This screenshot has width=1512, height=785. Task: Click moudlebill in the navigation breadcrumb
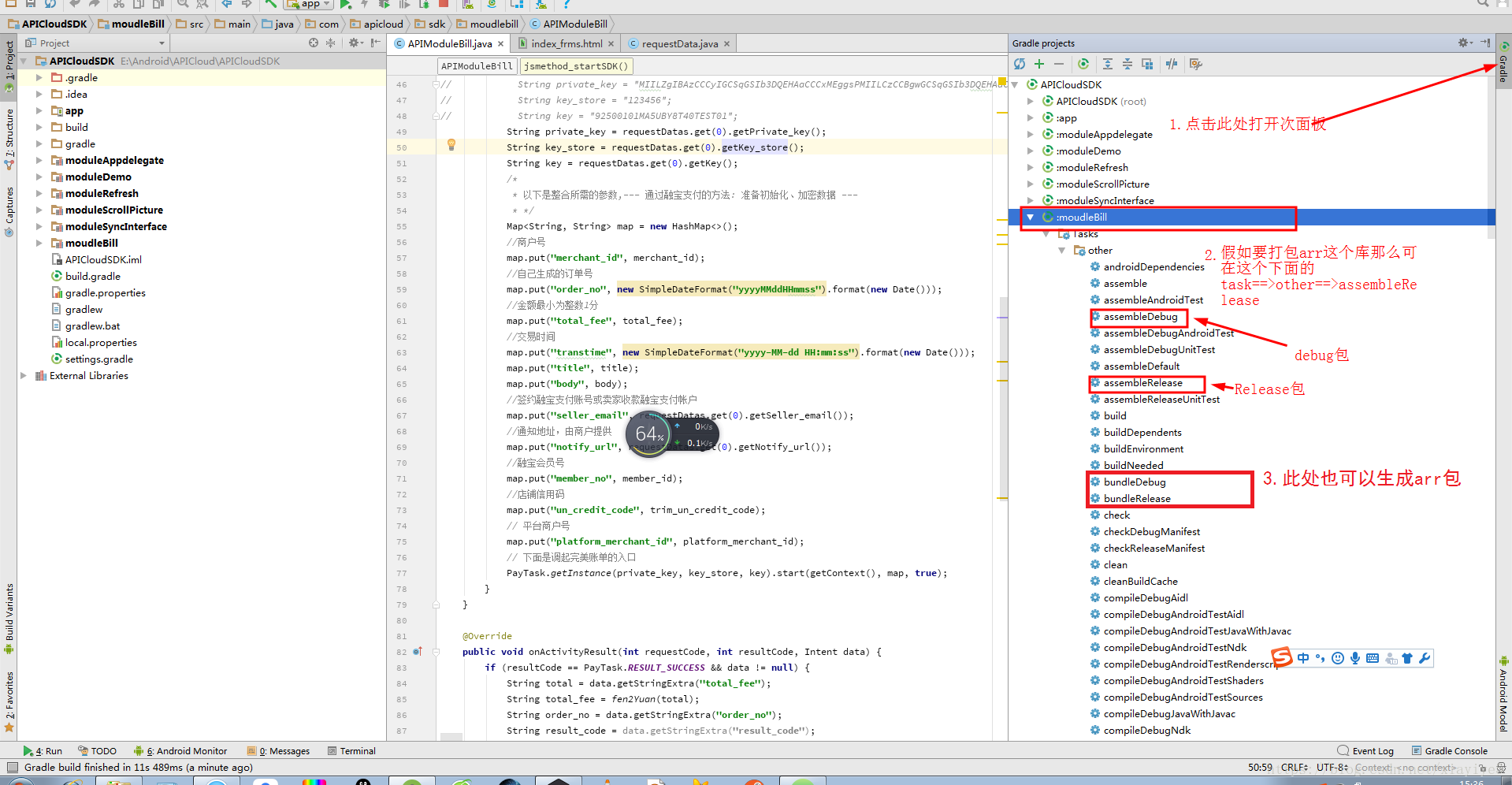click(x=487, y=24)
